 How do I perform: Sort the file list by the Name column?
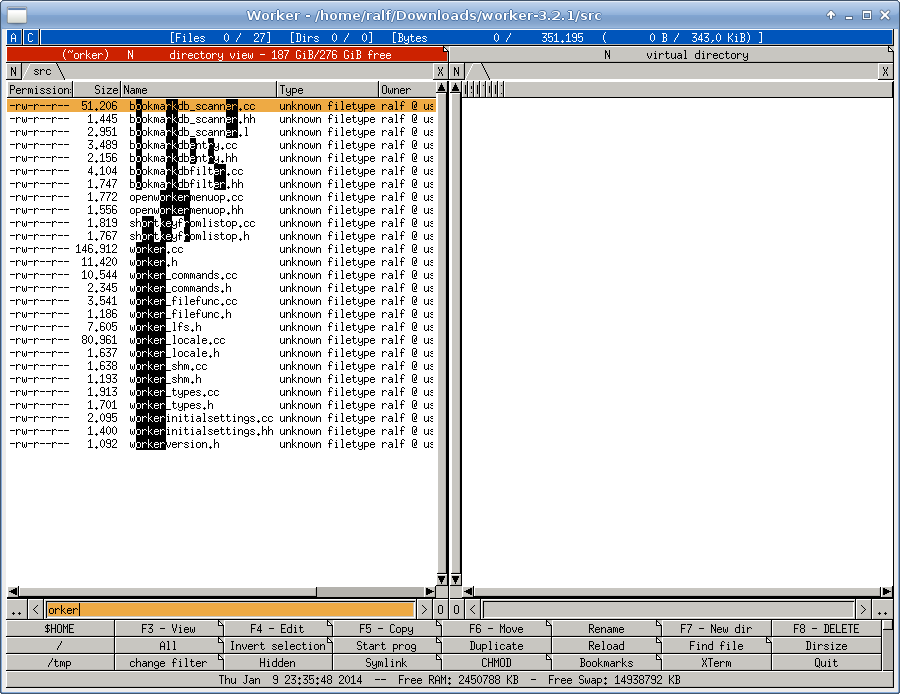[198, 90]
